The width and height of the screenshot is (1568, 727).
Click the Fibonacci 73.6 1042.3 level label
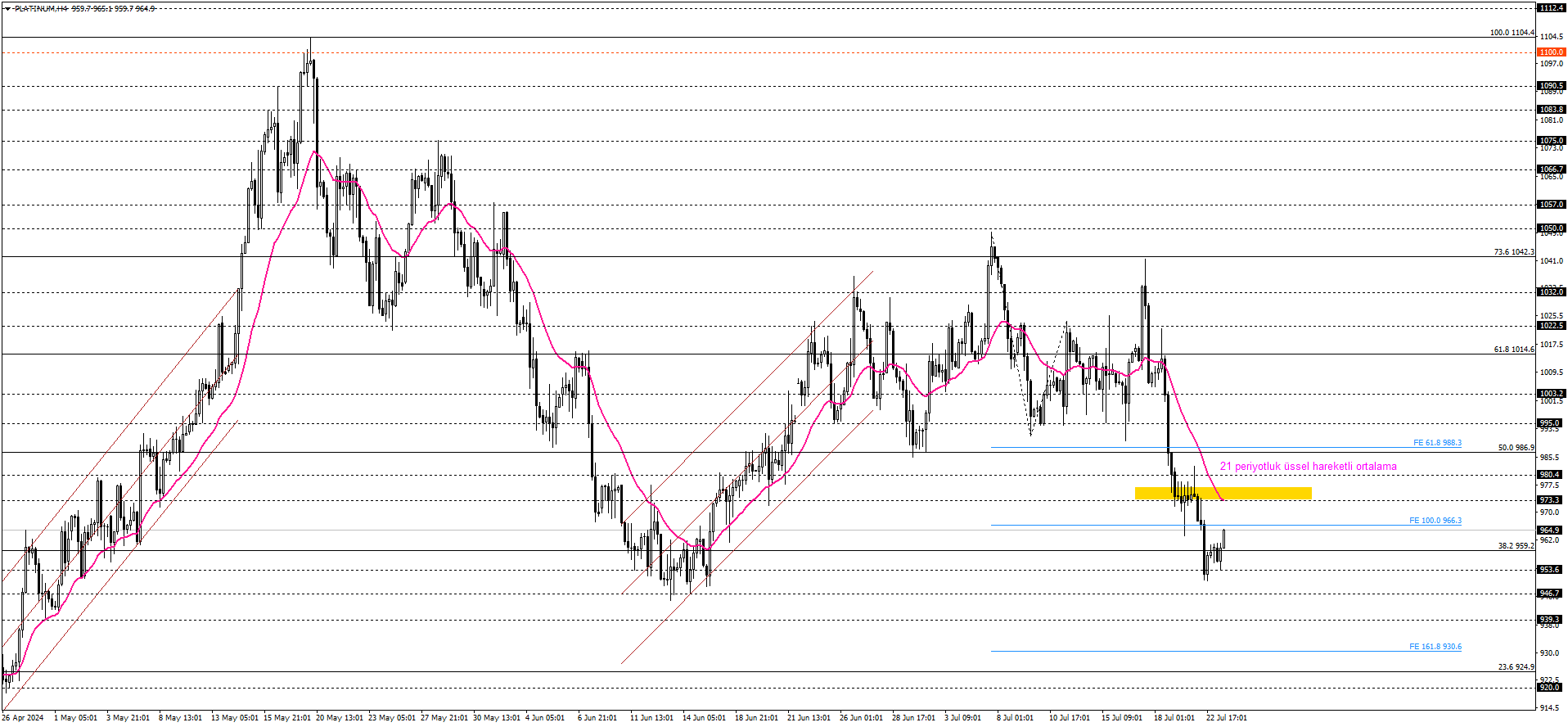tap(1514, 252)
